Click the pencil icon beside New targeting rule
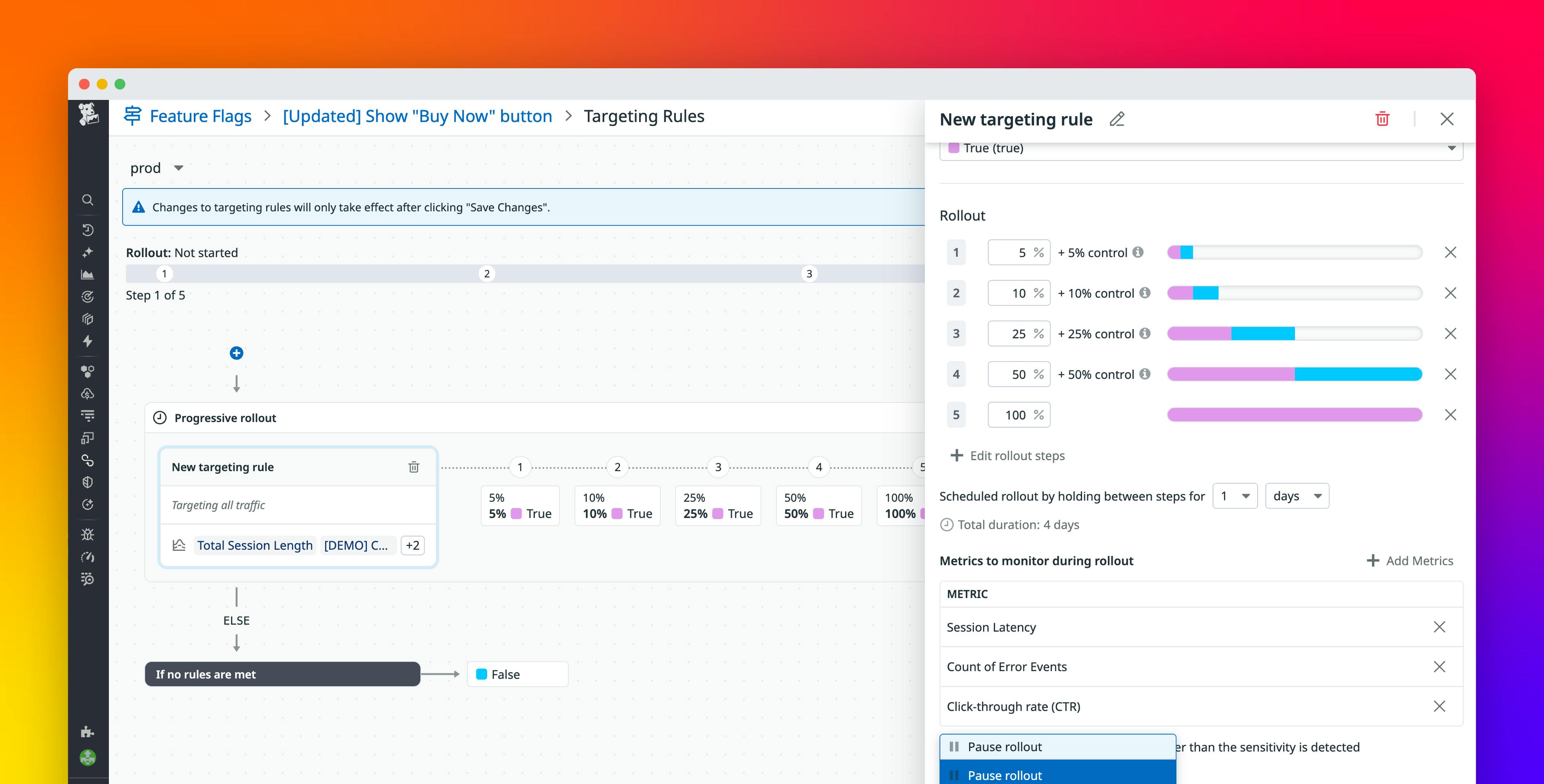 pyautogui.click(x=1117, y=119)
